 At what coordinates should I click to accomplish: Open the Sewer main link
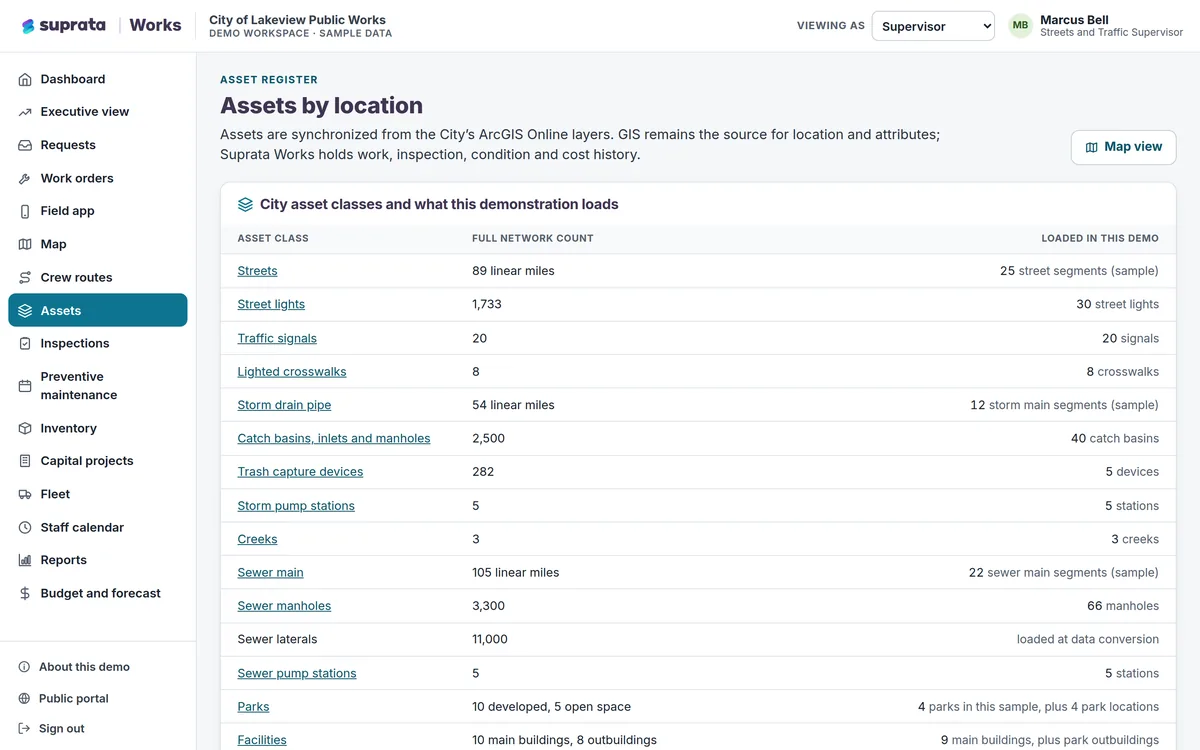click(270, 573)
